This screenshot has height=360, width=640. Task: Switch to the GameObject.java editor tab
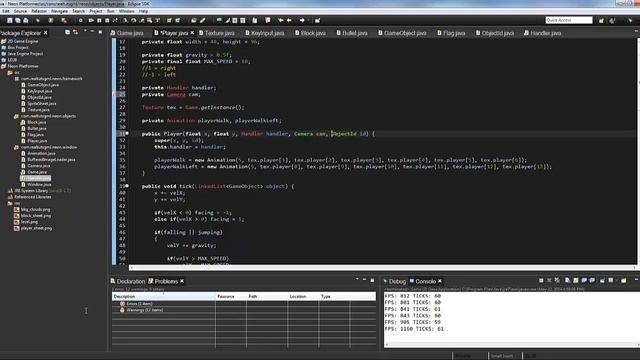tap(402, 33)
